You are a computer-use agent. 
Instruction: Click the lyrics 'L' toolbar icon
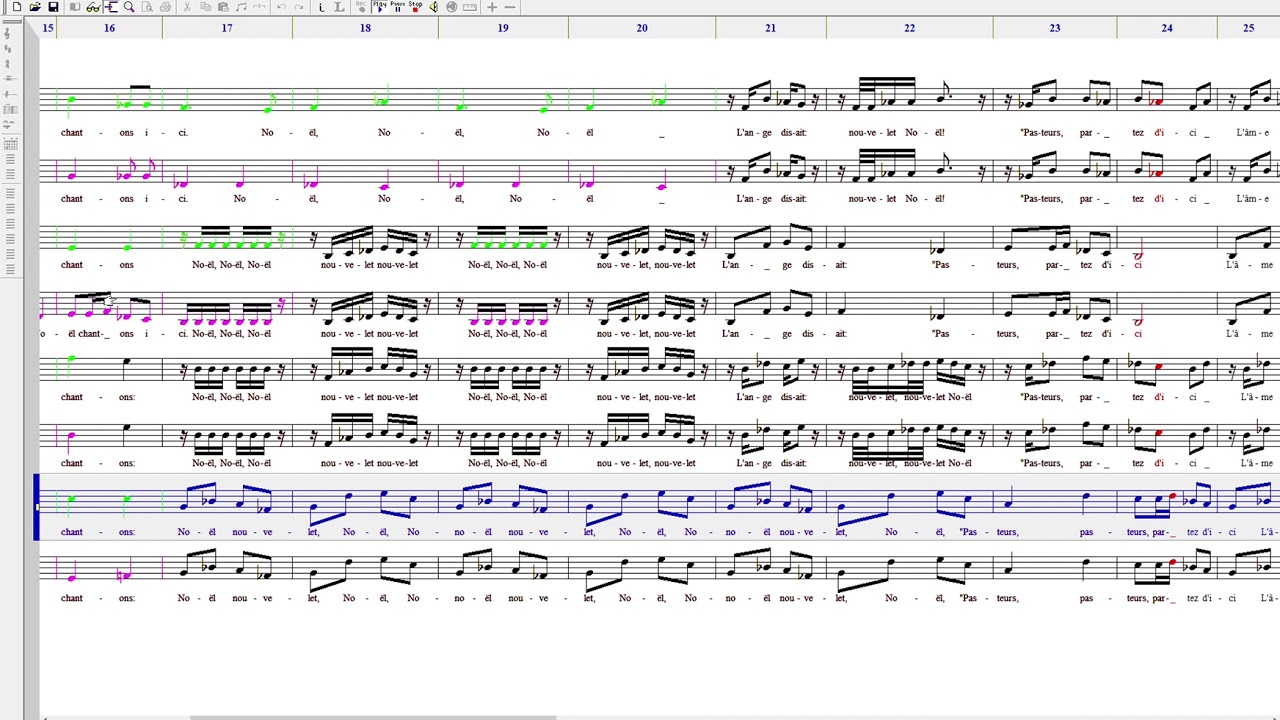click(339, 7)
